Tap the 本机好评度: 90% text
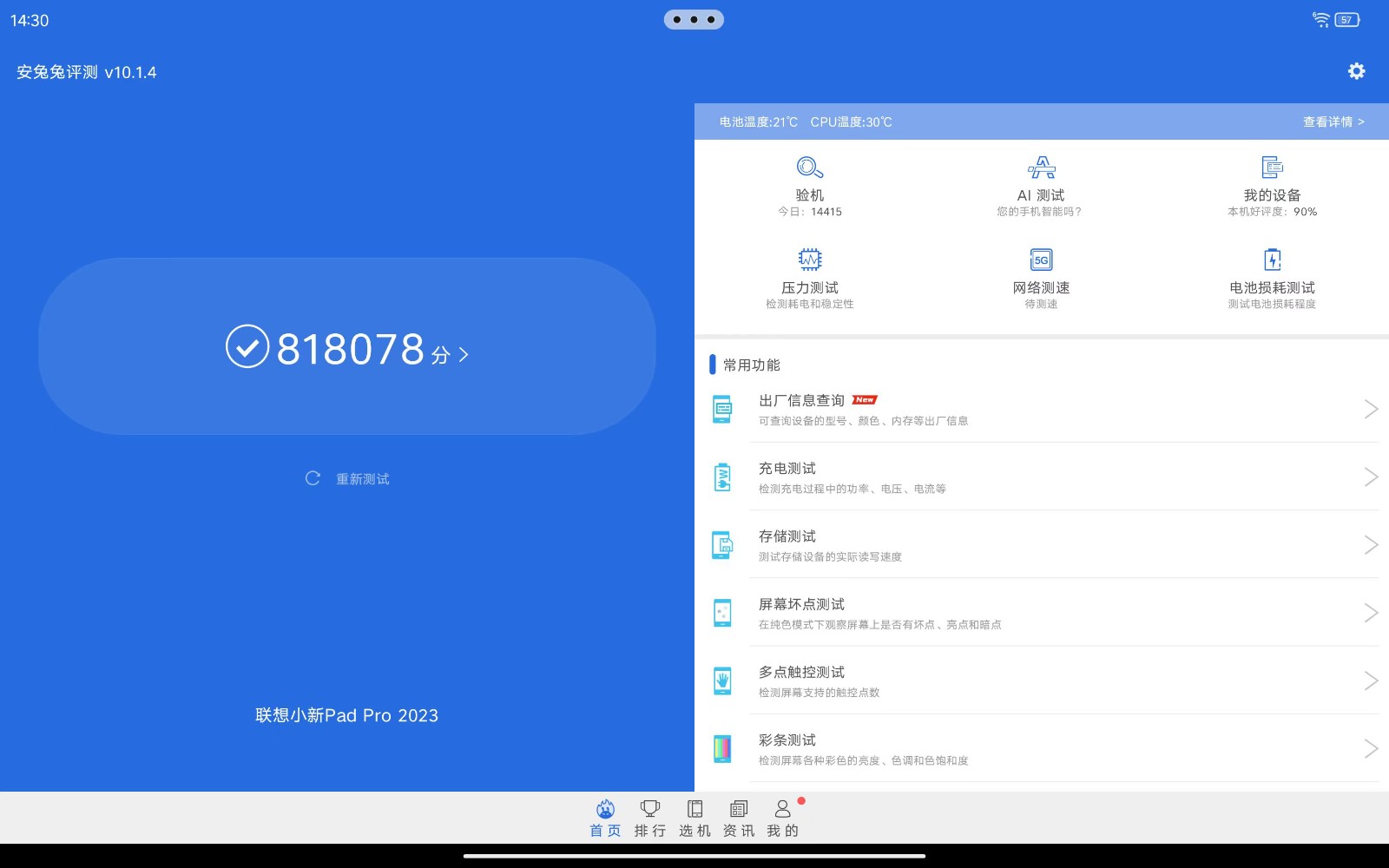 (1272, 212)
